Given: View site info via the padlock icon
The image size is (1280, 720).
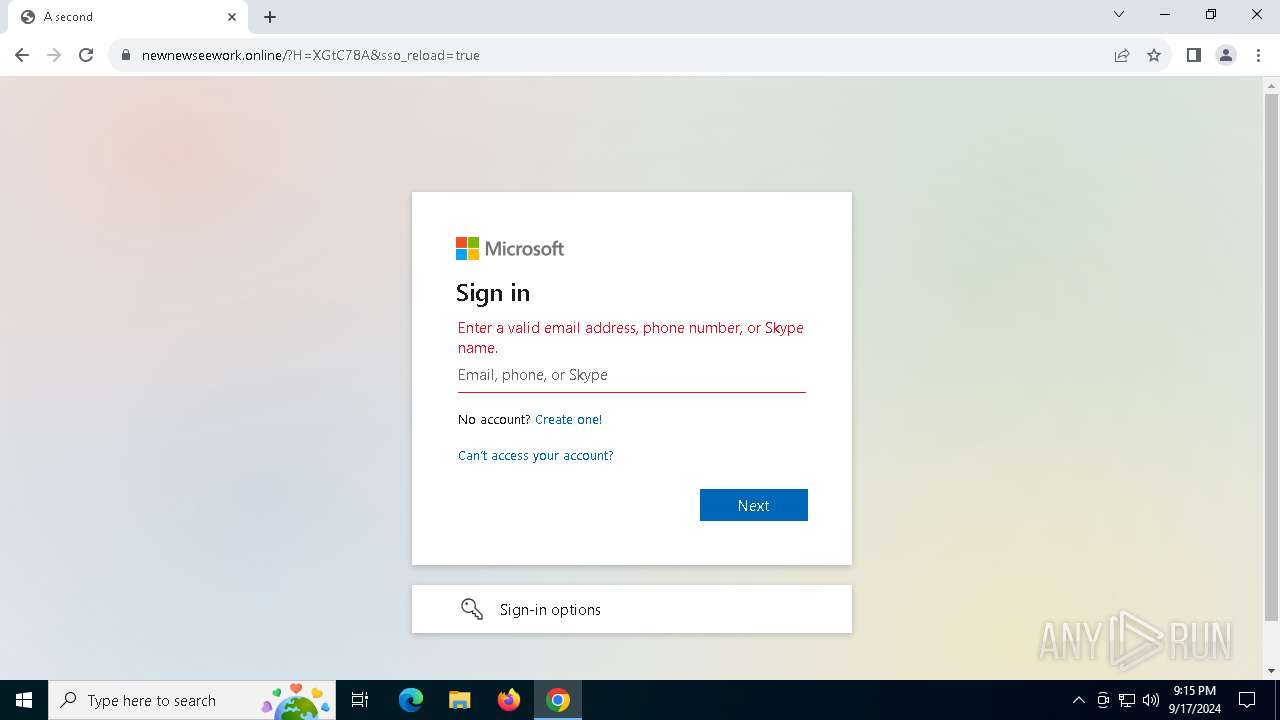Looking at the screenshot, I should (126, 55).
